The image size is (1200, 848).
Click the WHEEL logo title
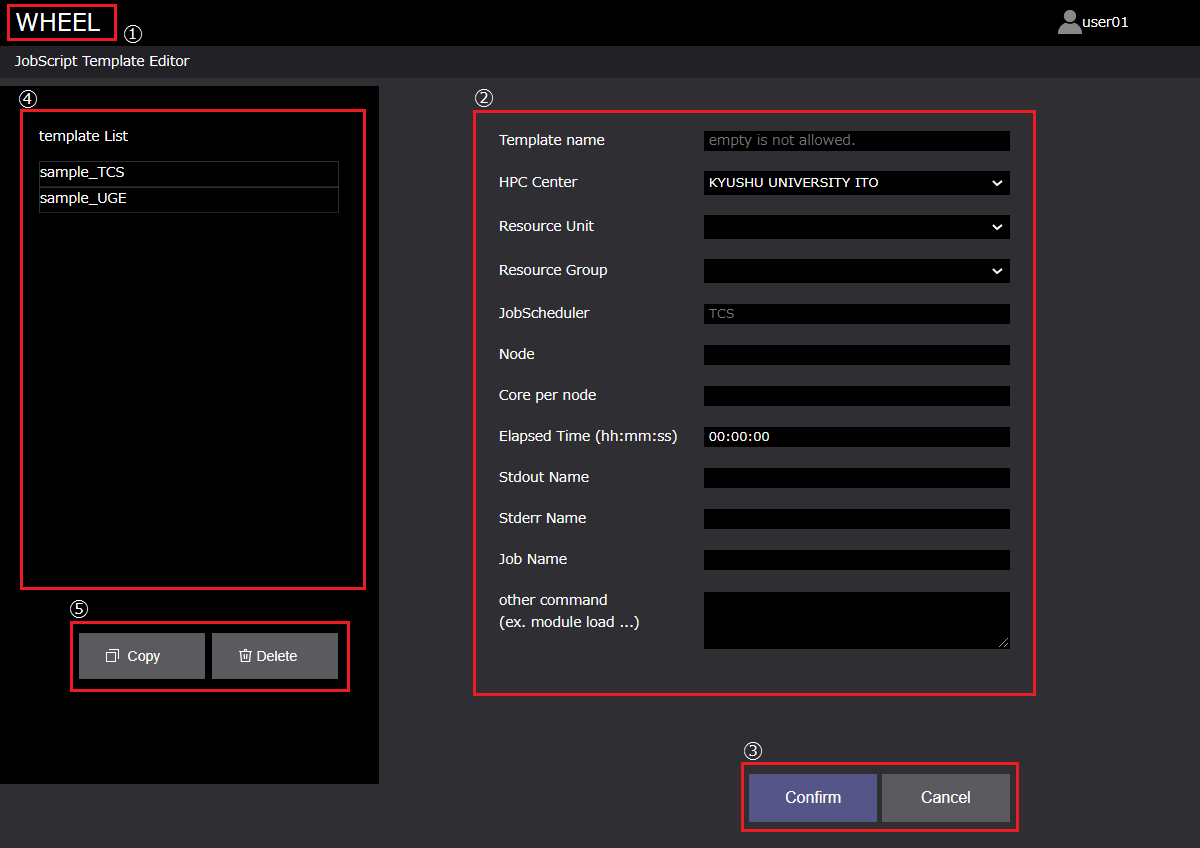point(59,22)
